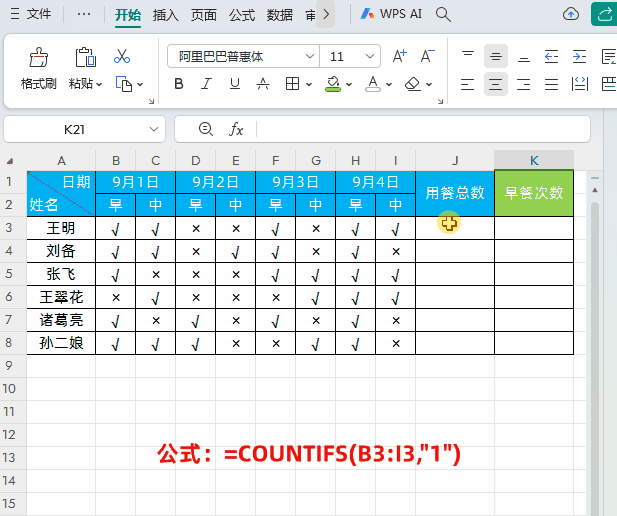Toggle center horizontal alignment
Viewport: 617px width, 516px height.
(x=496, y=84)
